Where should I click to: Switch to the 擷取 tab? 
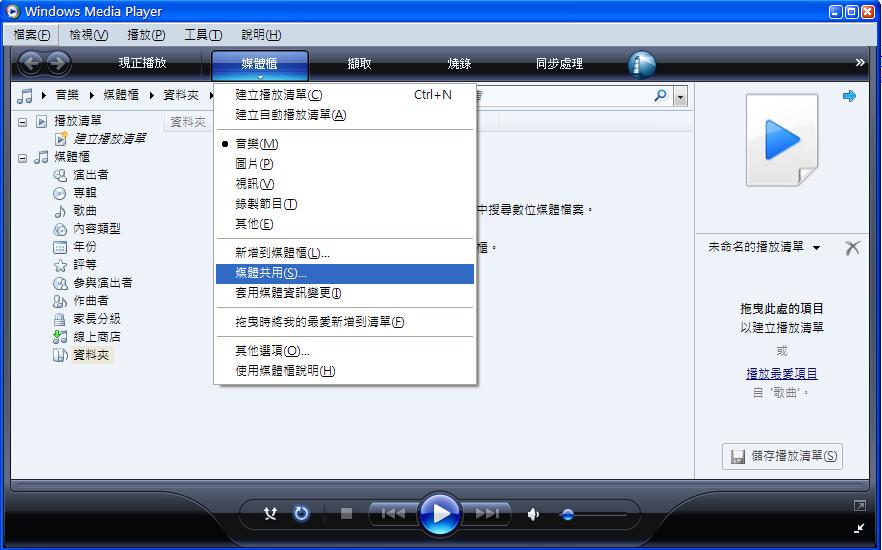[x=359, y=64]
